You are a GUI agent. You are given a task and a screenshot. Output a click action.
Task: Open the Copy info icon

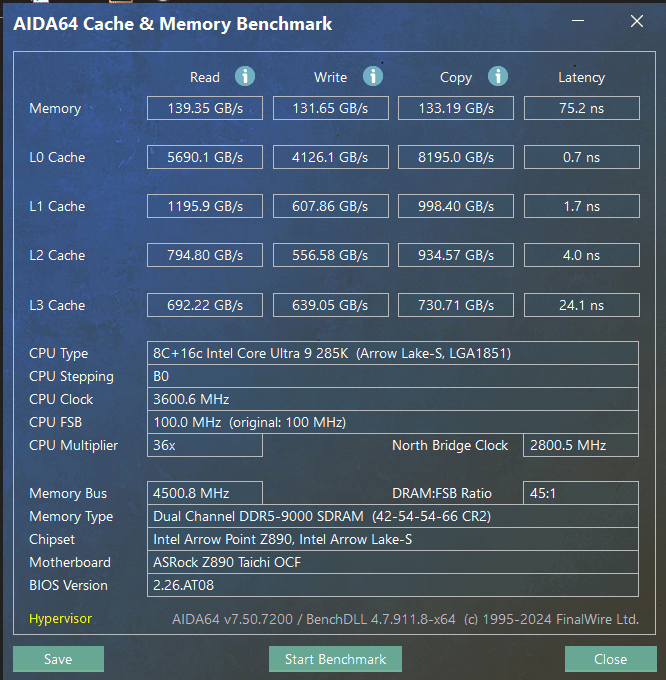pyautogui.click(x=497, y=76)
